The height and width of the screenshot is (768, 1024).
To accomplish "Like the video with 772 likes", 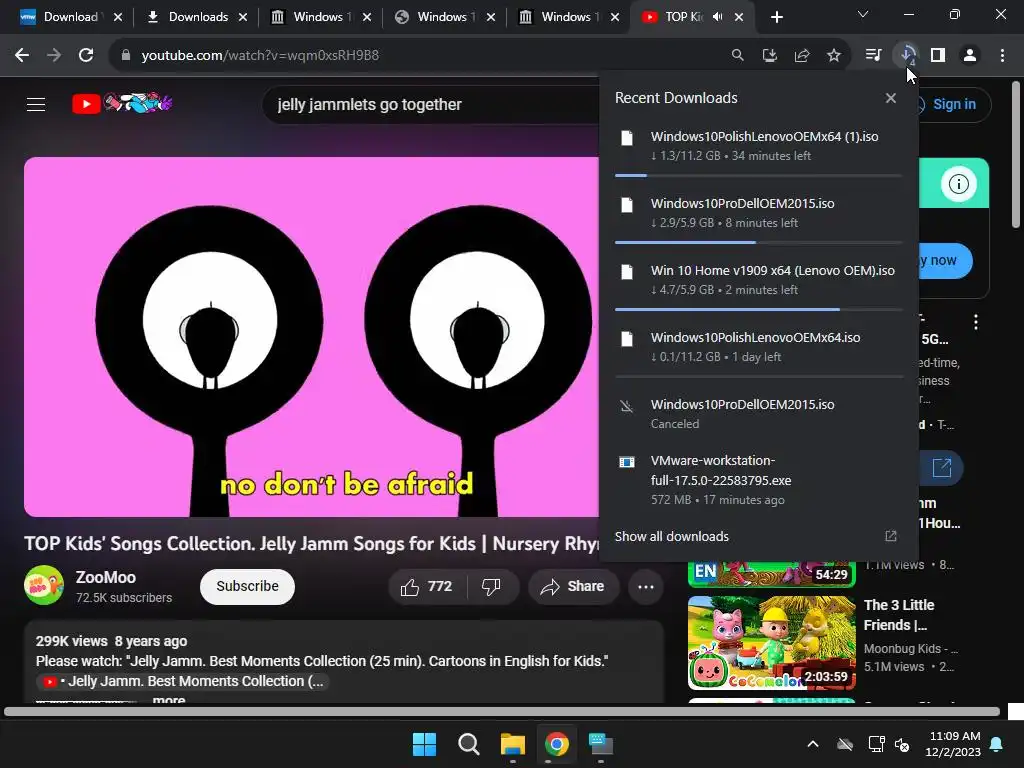I will pos(426,586).
